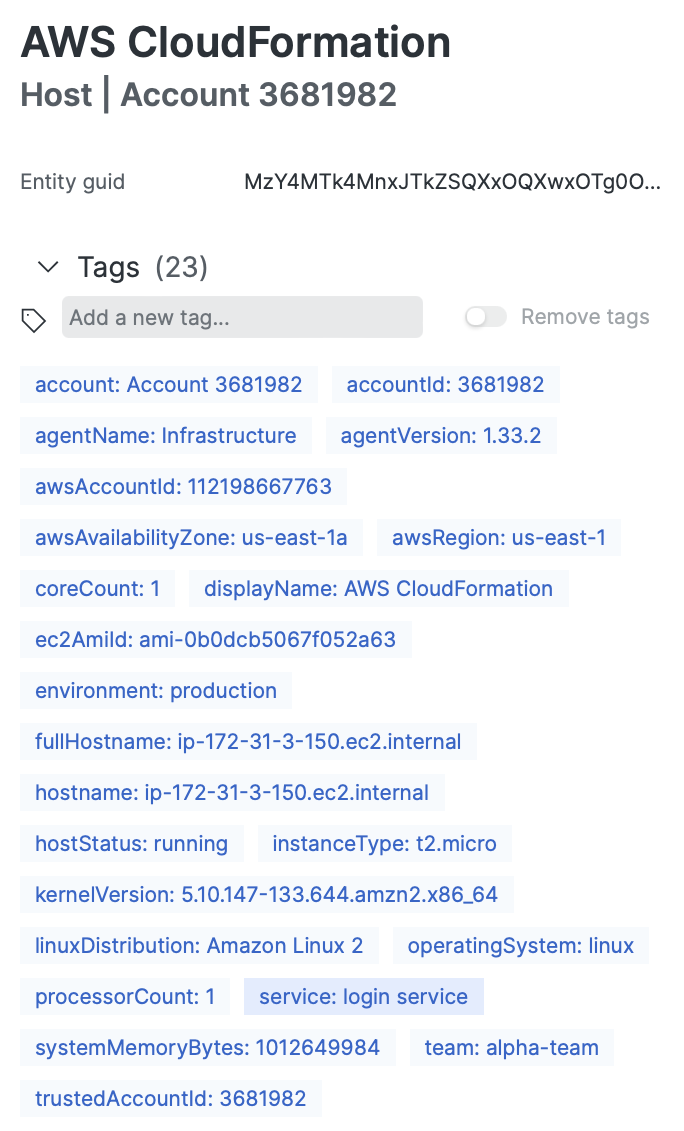Click the tag icon beside the tag input
684x1131 pixels.
tap(34, 317)
